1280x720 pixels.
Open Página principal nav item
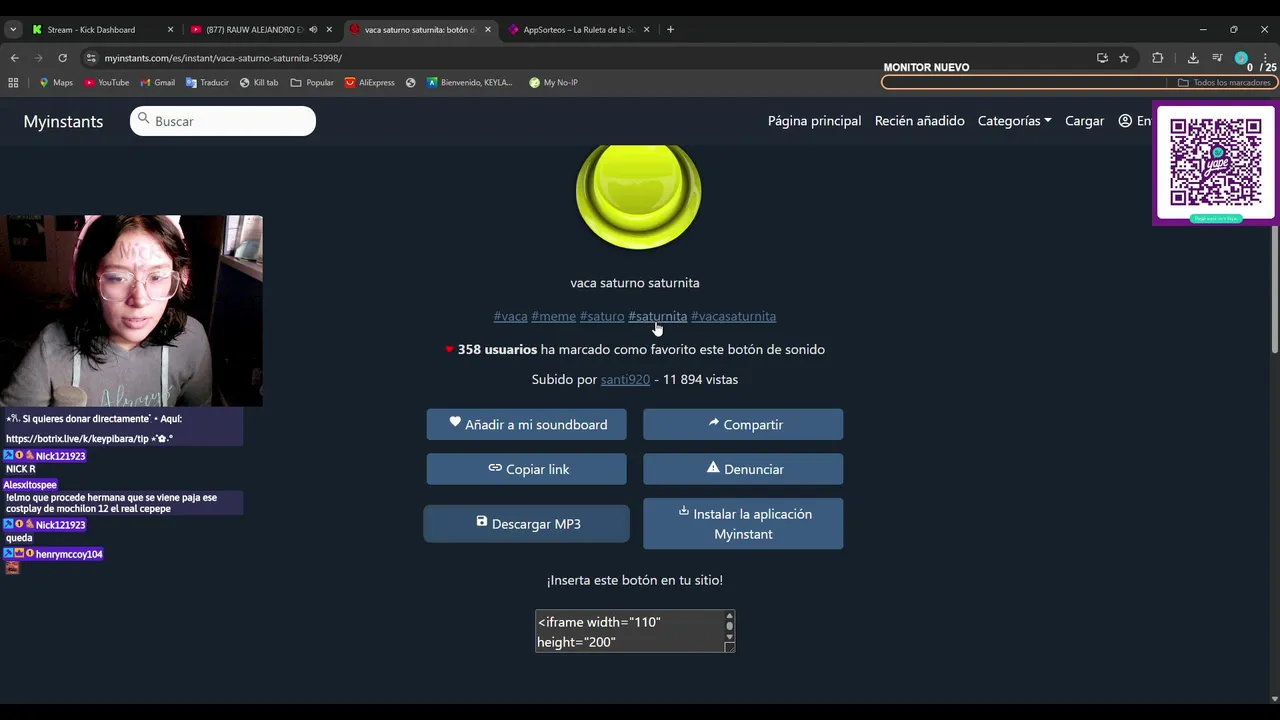814,121
